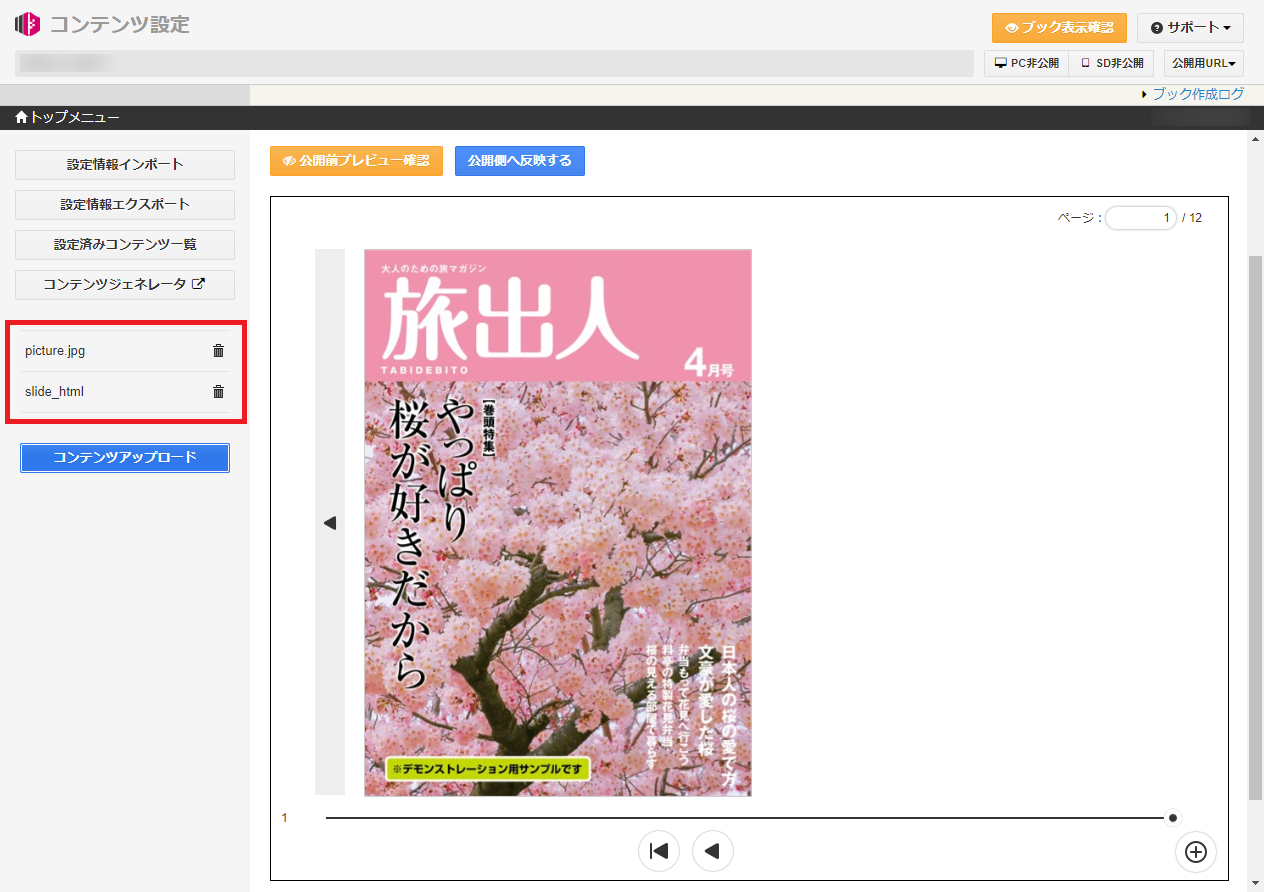
Task: Click the コンテンツアップロード button
Action: click(125, 458)
